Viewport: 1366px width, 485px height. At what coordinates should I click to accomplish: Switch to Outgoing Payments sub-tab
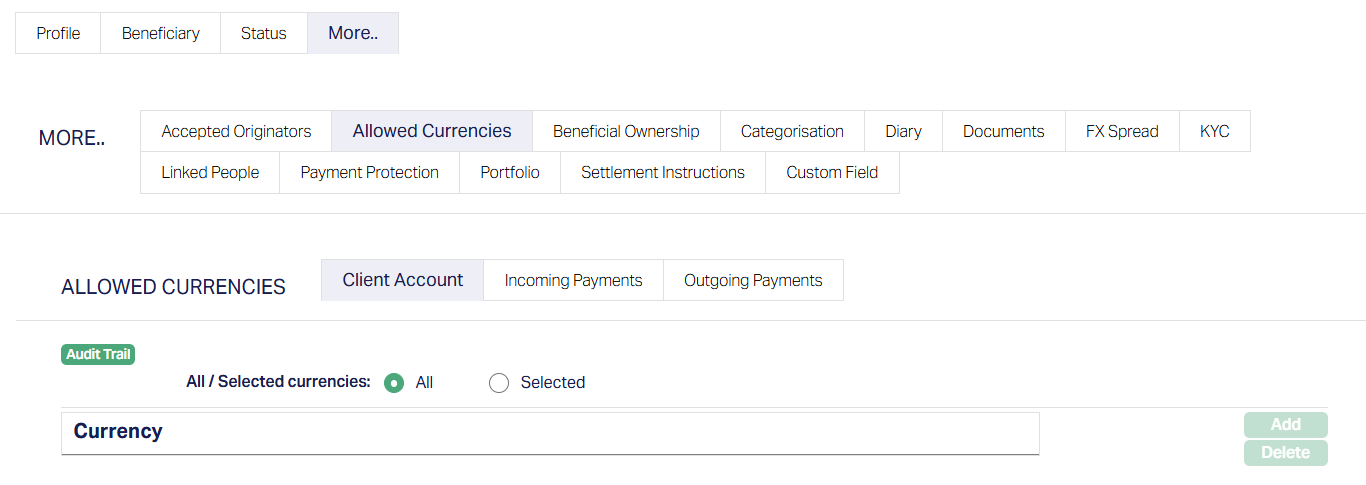pyautogui.click(x=753, y=280)
